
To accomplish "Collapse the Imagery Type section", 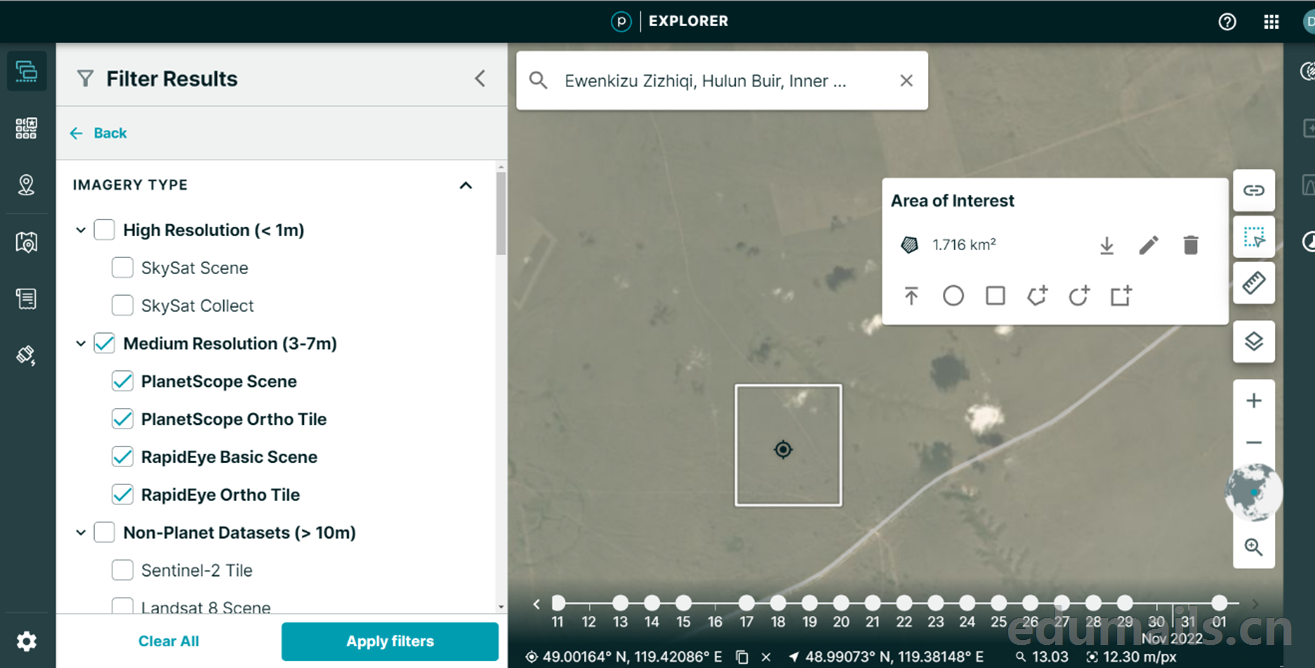I will 465,185.
